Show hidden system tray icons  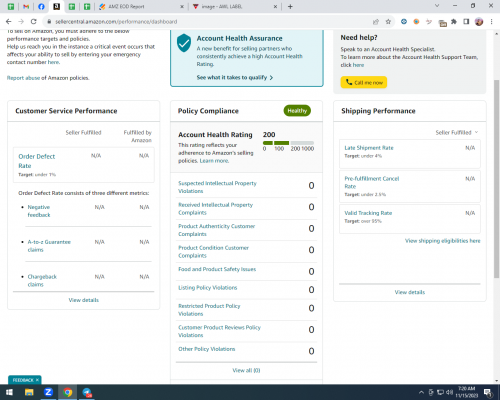tap(421, 392)
